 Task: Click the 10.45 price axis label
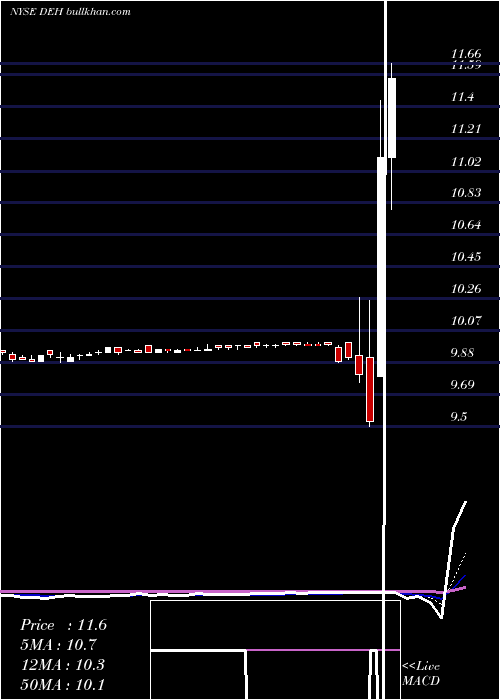coord(466,257)
